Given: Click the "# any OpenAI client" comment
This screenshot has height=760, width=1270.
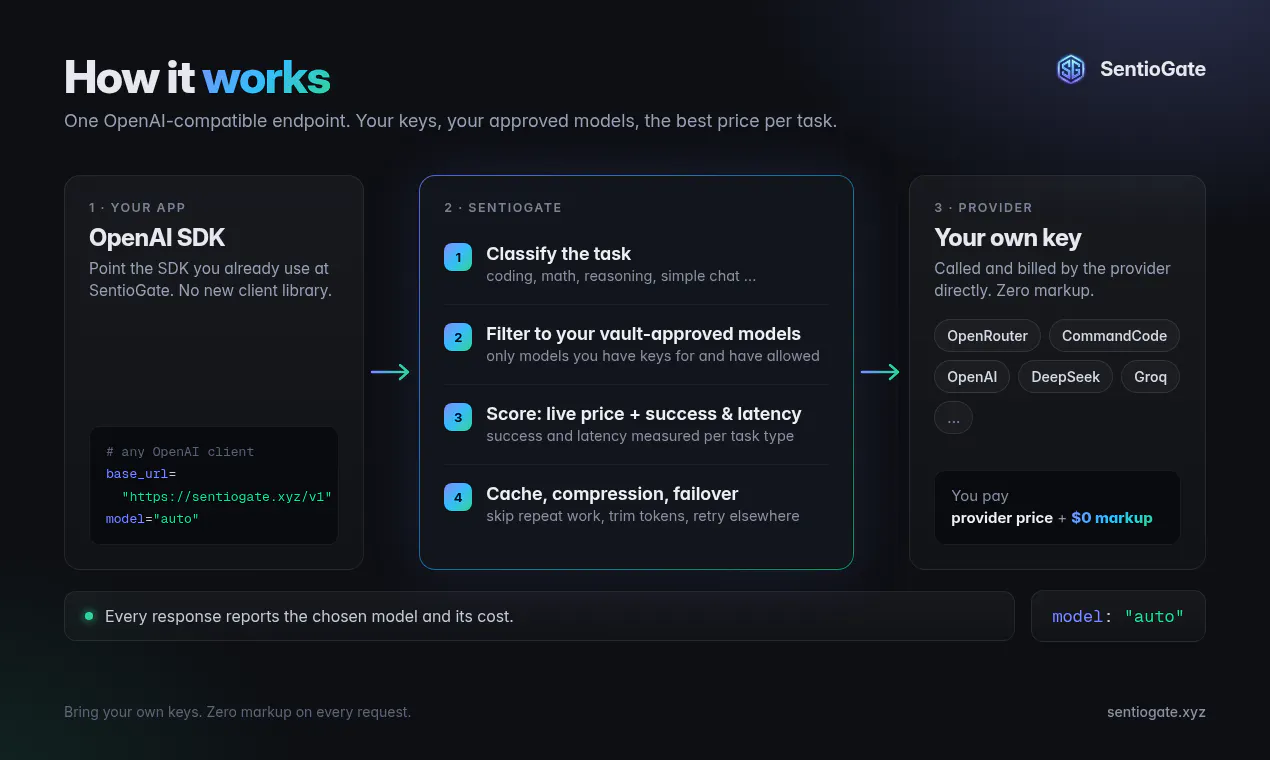Looking at the screenshot, I should 180,452.
